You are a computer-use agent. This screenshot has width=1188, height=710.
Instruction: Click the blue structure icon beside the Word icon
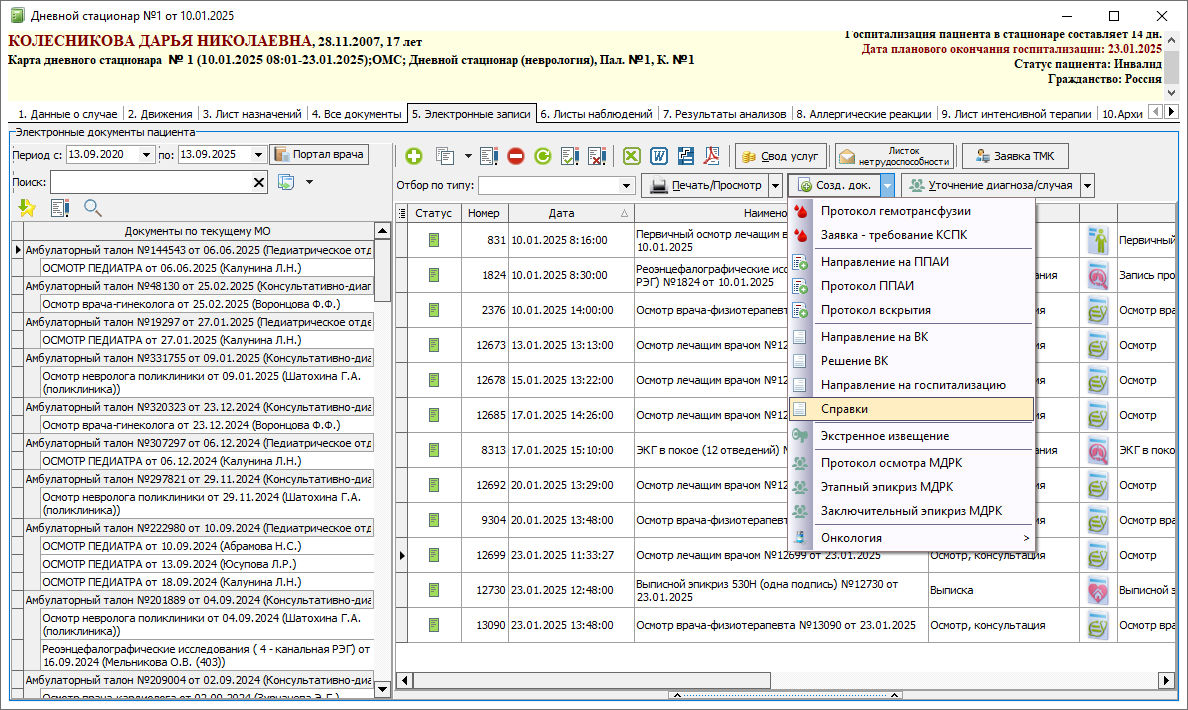click(x=686, y=156)
